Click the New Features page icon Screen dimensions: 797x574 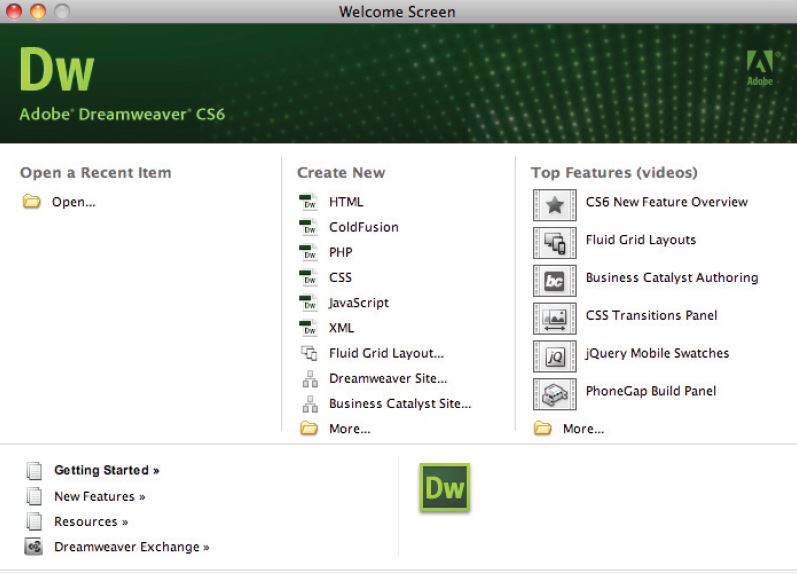(x=34, y=496)
